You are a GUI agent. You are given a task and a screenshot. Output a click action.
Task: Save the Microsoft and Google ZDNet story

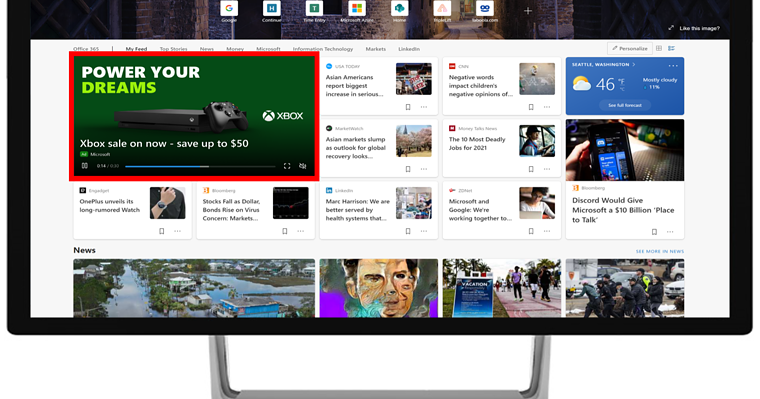point(531,231)
